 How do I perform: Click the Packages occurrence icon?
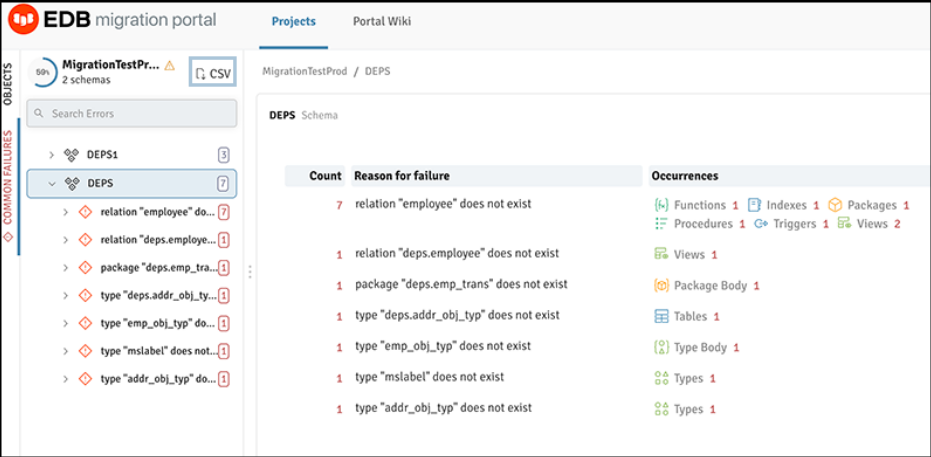835,205
